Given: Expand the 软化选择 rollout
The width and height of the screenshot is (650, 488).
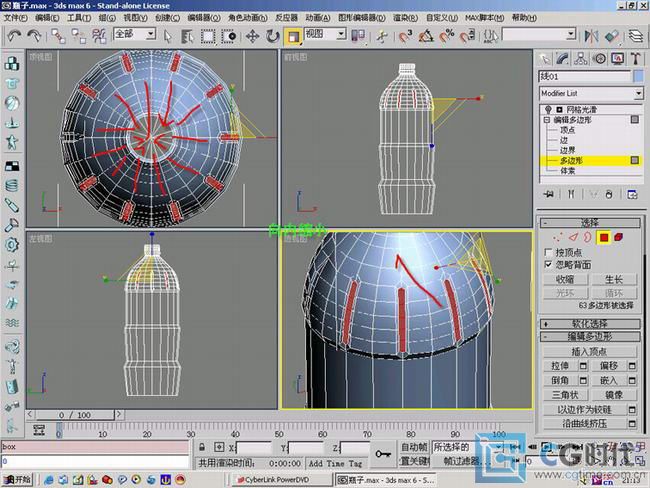Looking at the screenshot, I should (590, 324).
